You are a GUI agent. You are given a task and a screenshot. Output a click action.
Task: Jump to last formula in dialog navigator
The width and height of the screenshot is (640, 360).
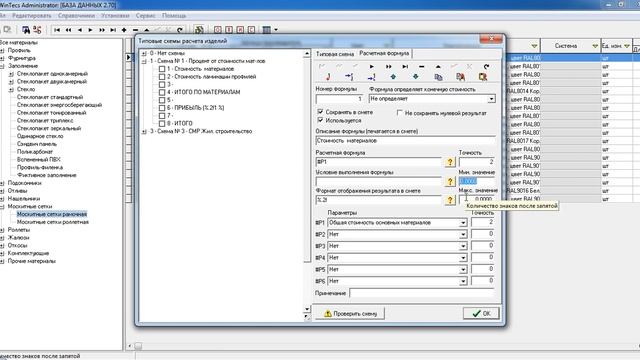405,67
